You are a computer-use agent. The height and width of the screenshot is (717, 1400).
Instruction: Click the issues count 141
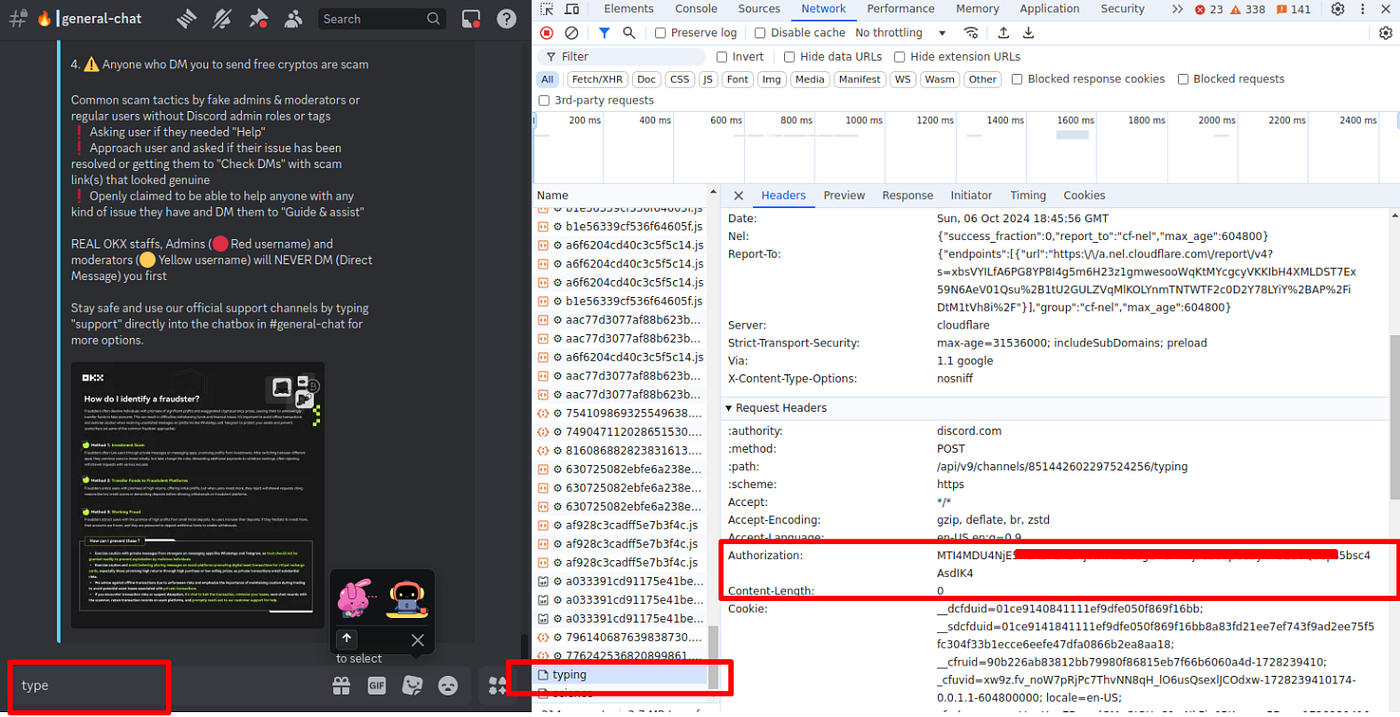tap(1294, 9)
